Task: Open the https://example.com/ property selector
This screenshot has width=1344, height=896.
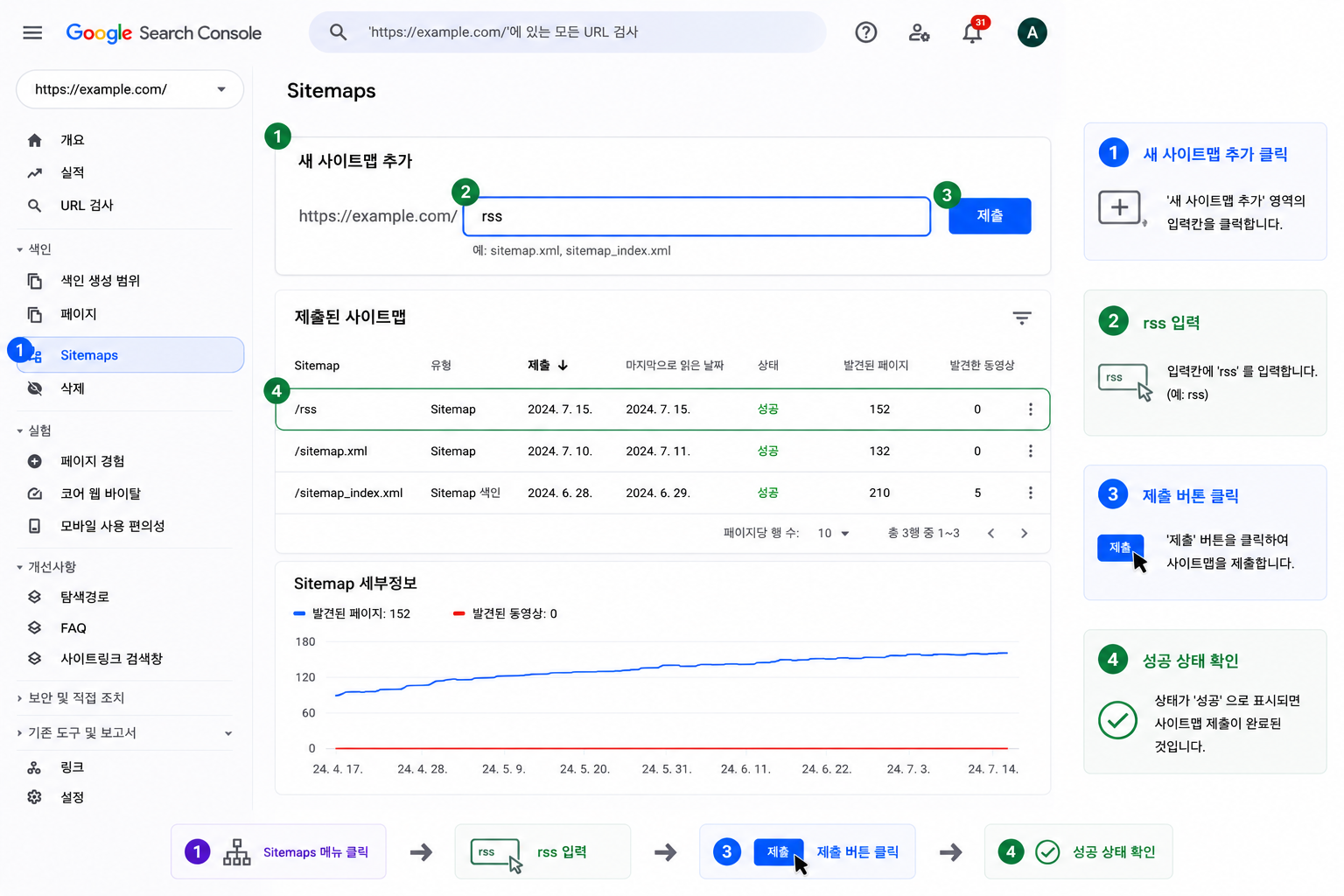Action: tap(129, 89)
